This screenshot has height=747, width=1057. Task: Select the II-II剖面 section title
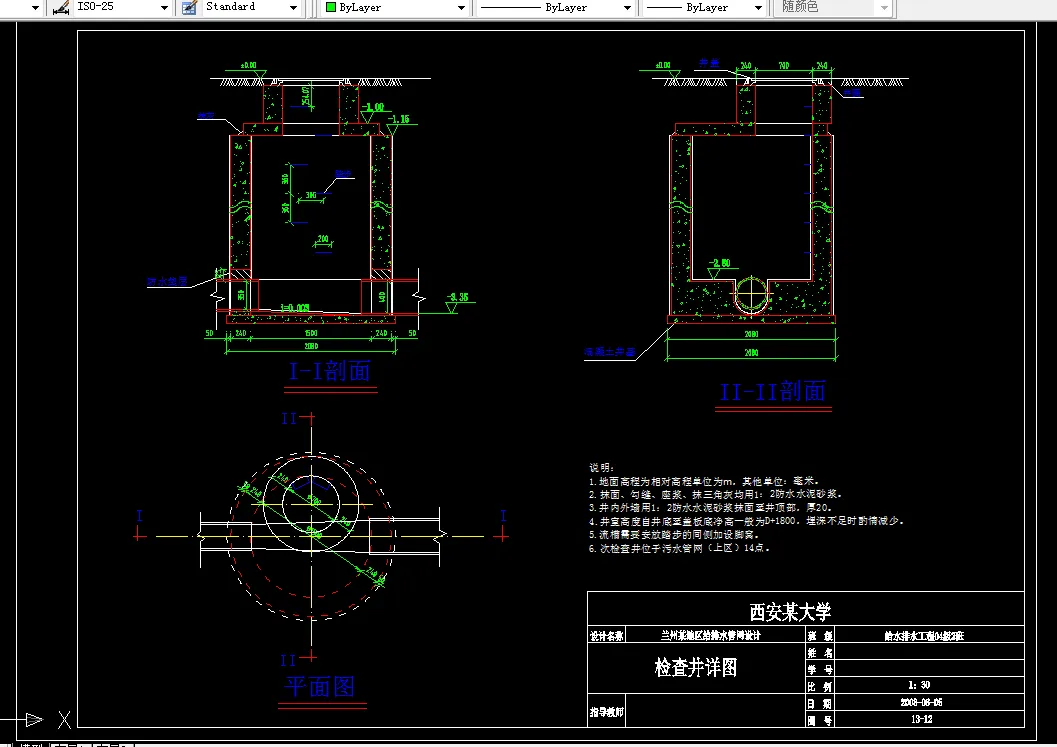point(773,391)
